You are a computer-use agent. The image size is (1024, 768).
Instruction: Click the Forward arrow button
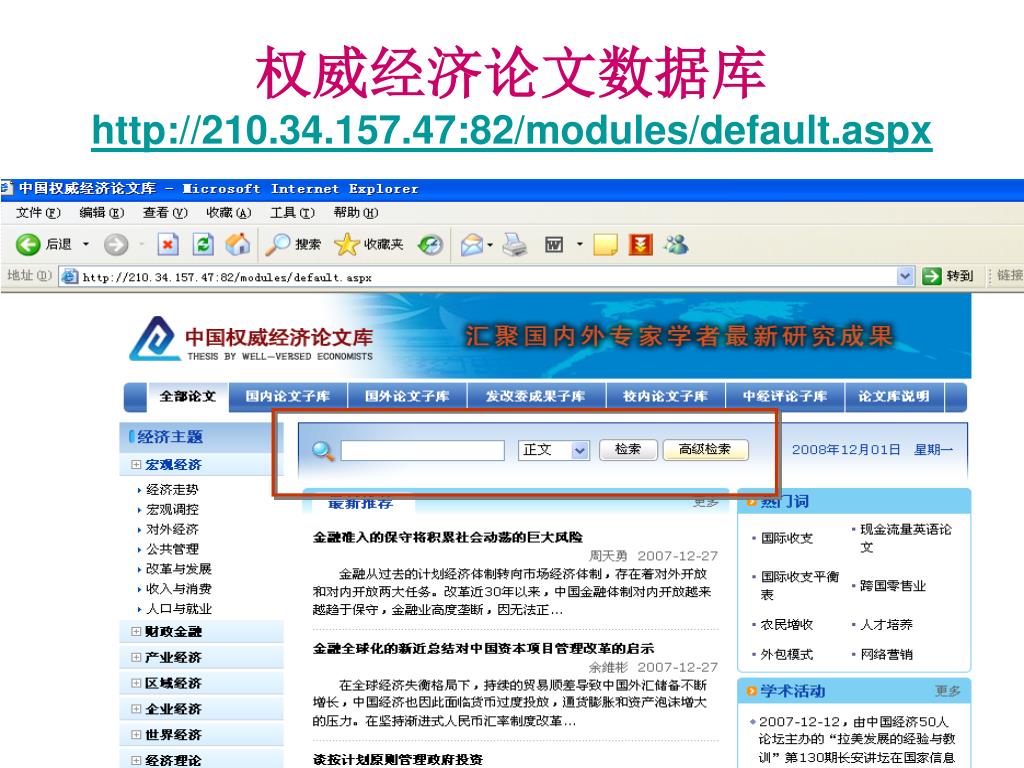116,245
